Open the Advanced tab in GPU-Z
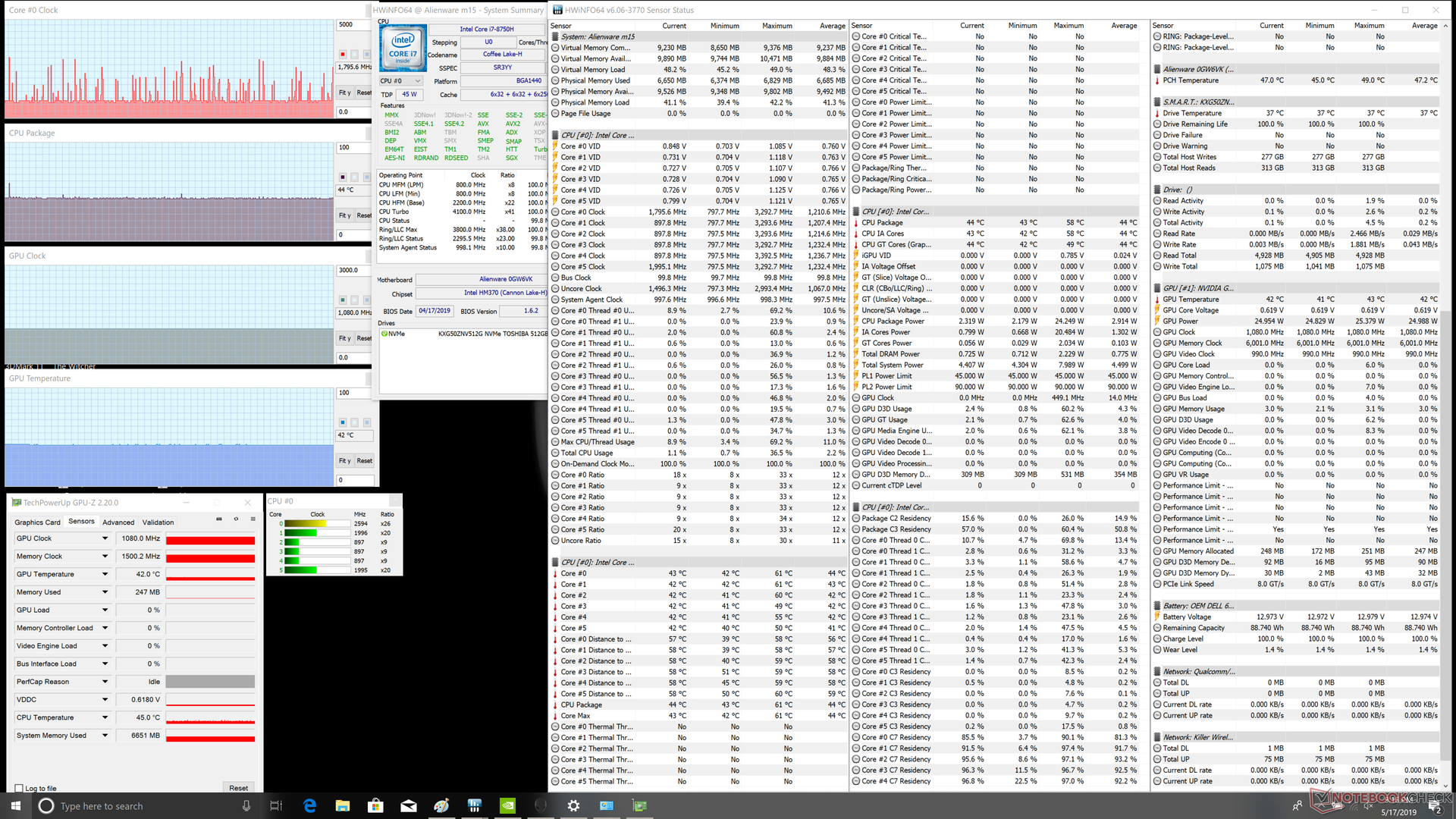Image resolution: width=1456 pixels, height=819 pixels. click(x=118, y=522)
